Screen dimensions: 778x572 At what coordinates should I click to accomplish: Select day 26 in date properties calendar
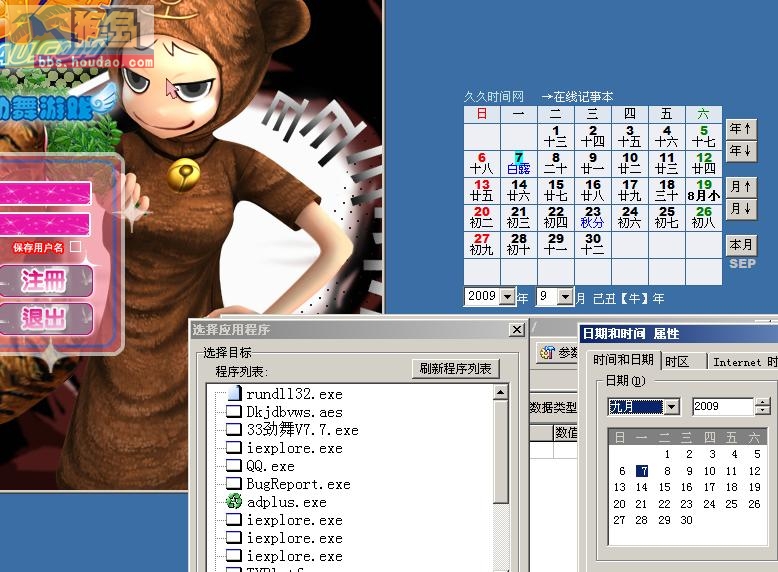(x=755, y=504)
